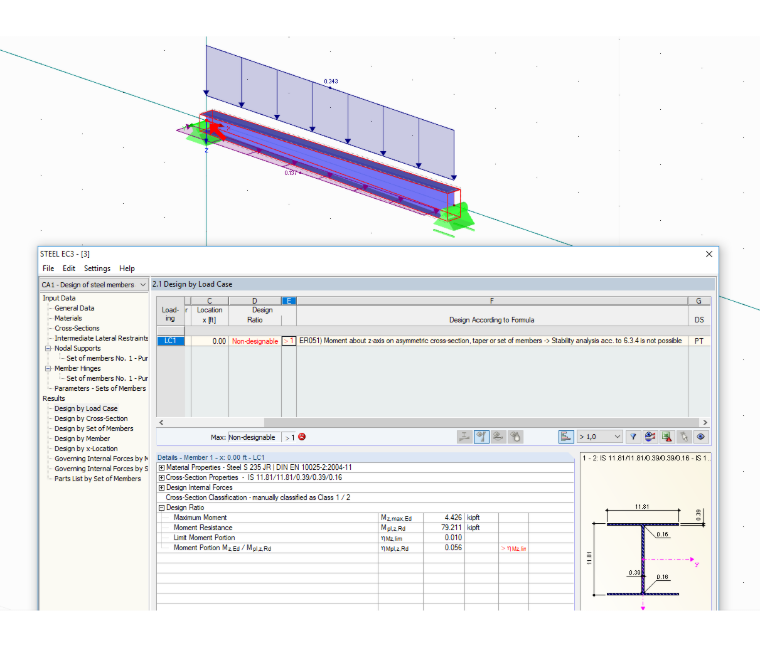This screenshot has height=647, width=760.
Task: Click the third grayed results filter icon
Action: point(498,437)
